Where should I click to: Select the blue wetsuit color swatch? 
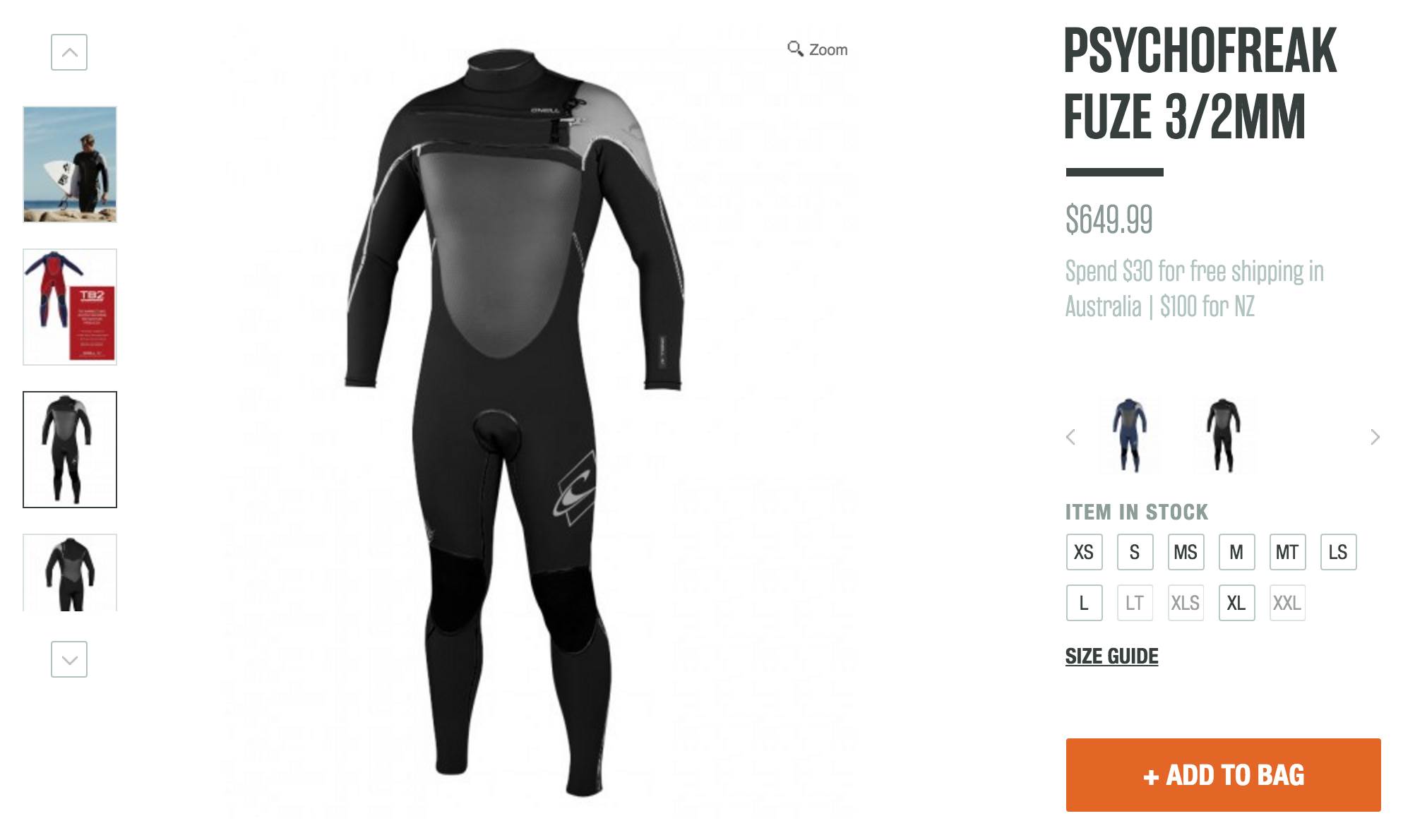1129,436
